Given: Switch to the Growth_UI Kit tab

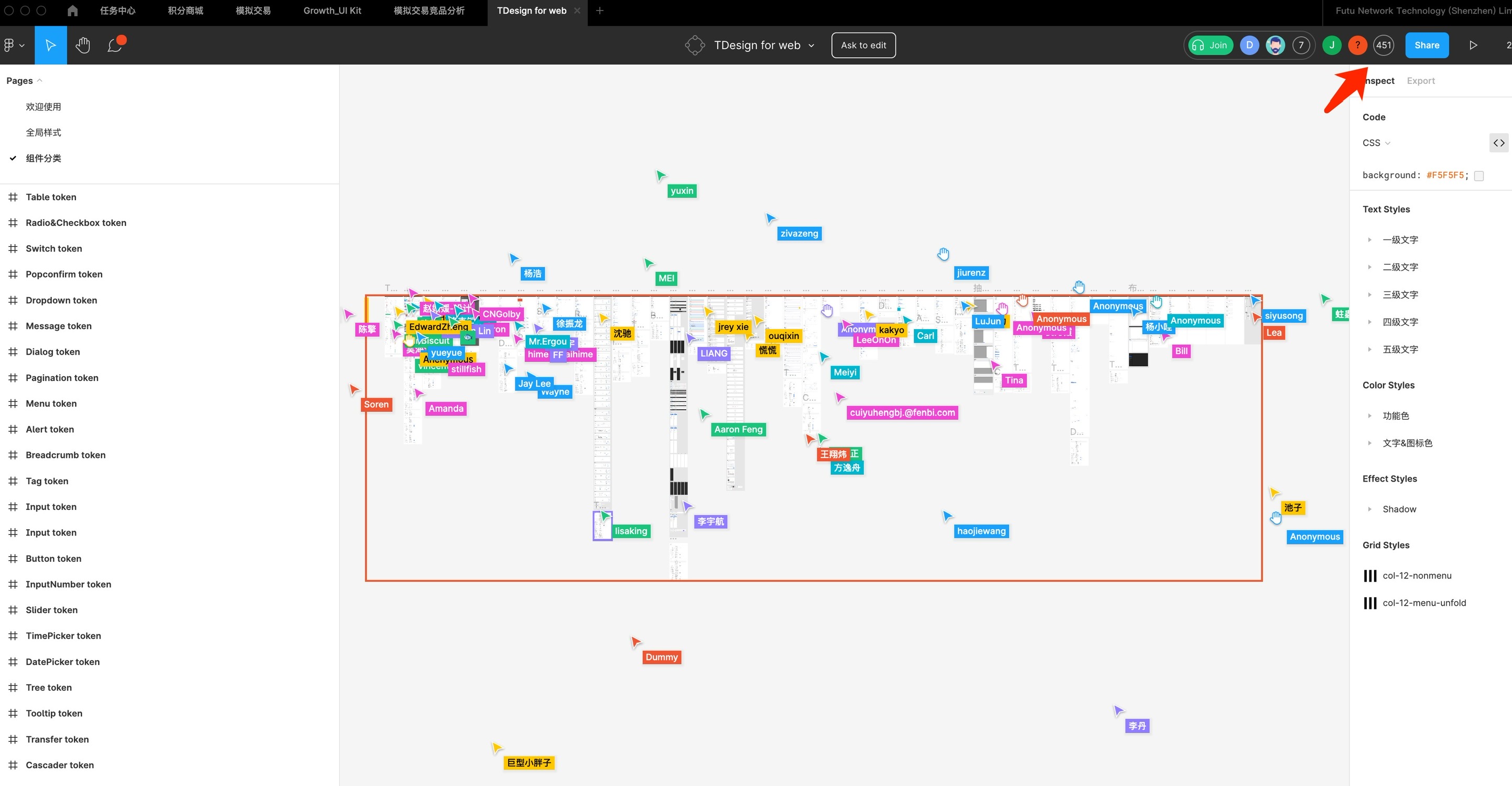Looking at the screenshot, I should point(332,10).
